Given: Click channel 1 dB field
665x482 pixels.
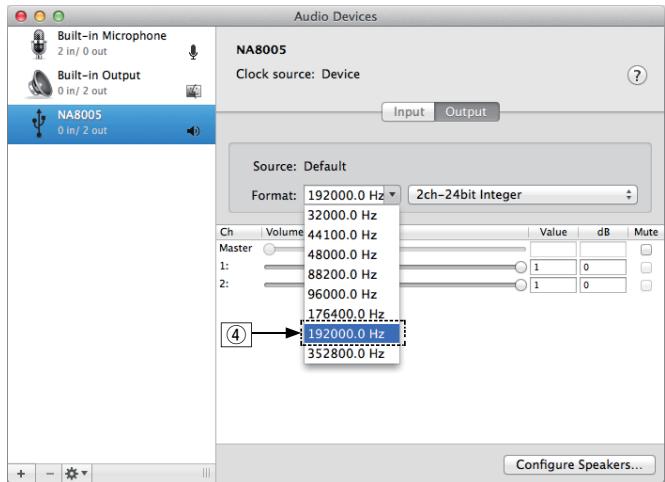Looking at the screenshot, I should pos(603,267).
